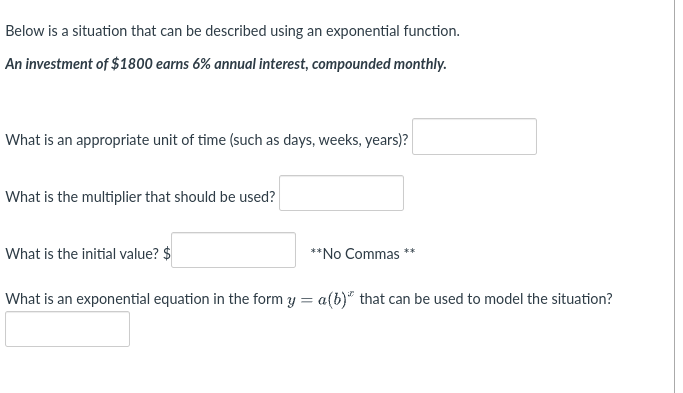Focus the multiplier answer field
This screenshot has width=683, height=393.
[x=342, y=193]
